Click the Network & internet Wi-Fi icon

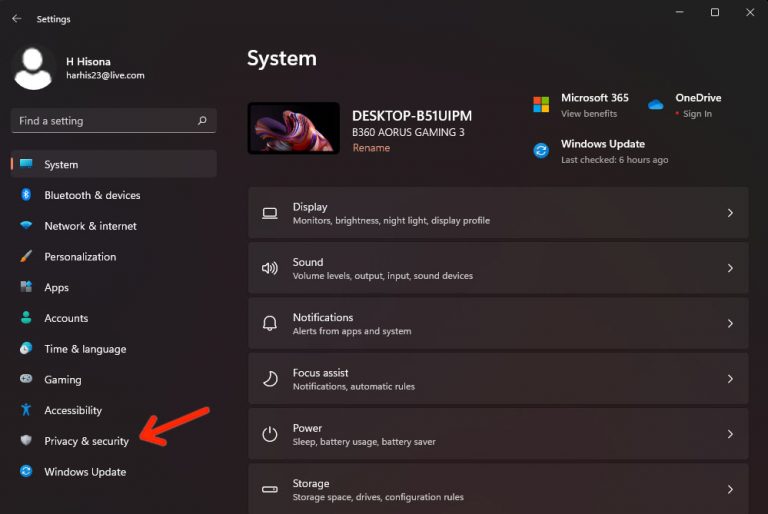click(x=26, y=226)
